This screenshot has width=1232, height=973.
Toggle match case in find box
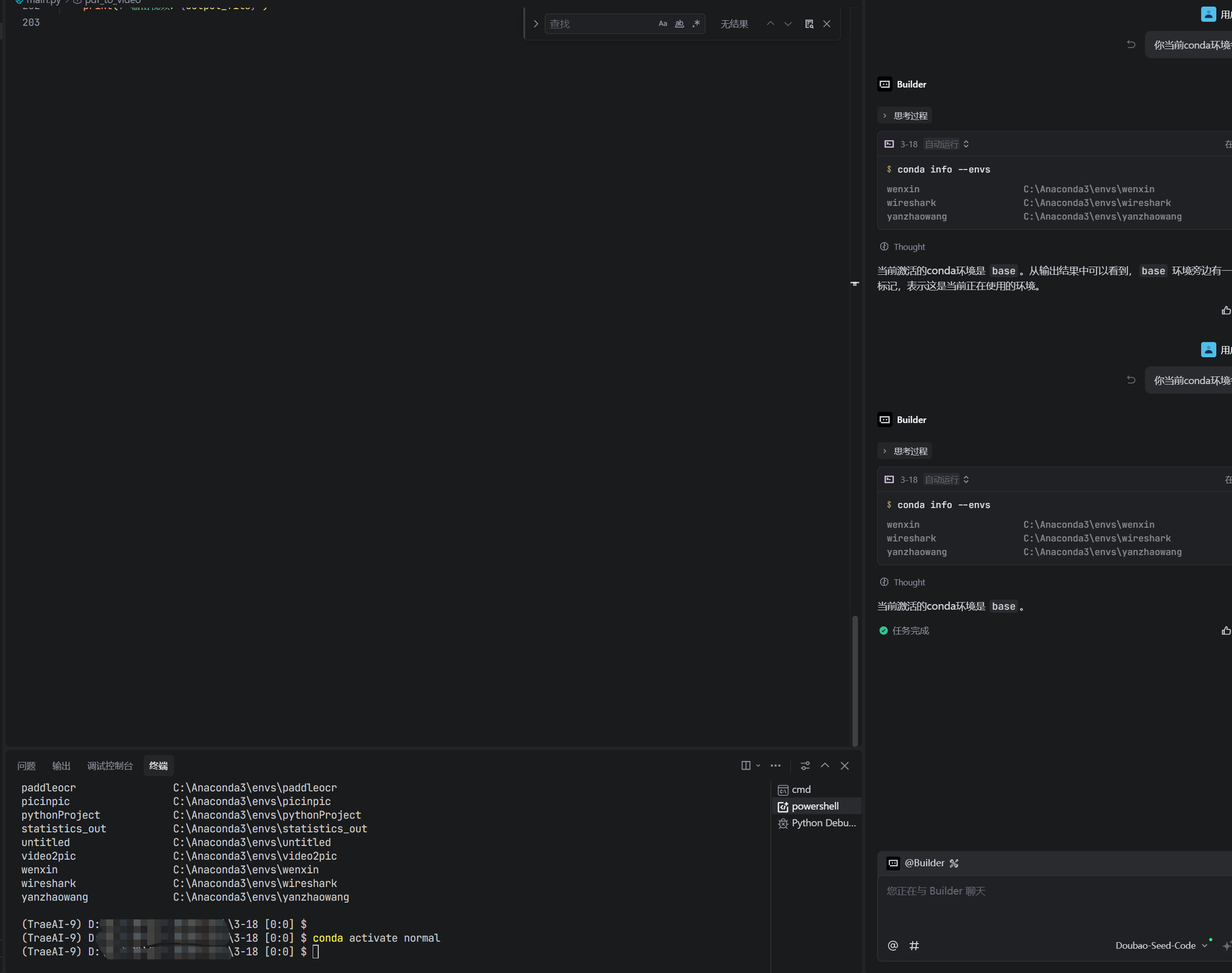tap(662, 24)
